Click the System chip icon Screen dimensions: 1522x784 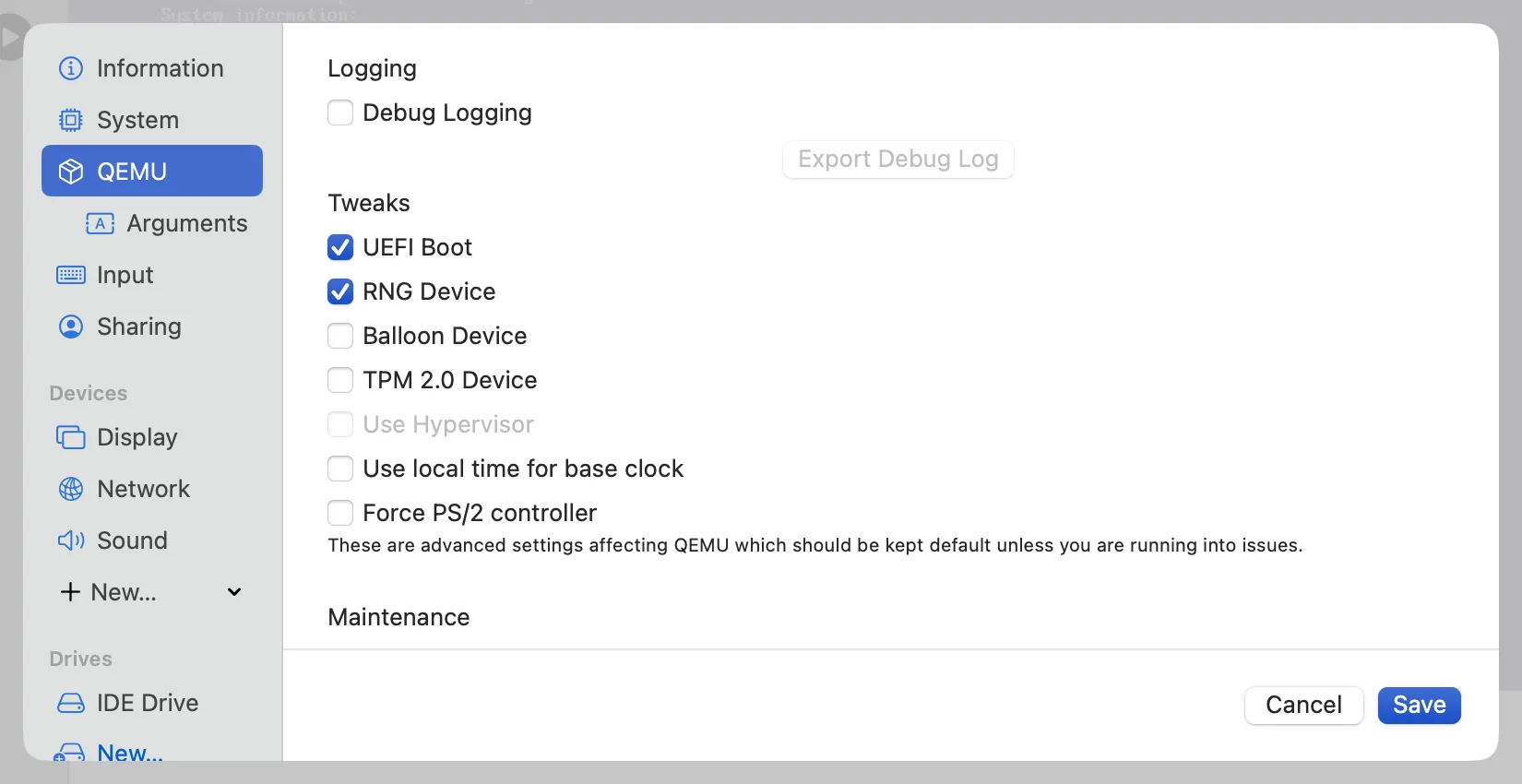71,120
